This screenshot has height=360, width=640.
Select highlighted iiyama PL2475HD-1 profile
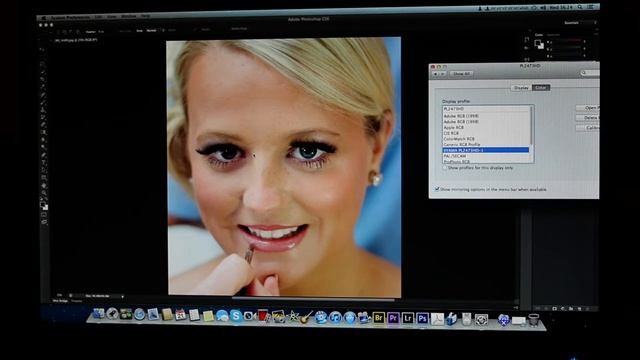pyautogui.click(x=486, y=150)
